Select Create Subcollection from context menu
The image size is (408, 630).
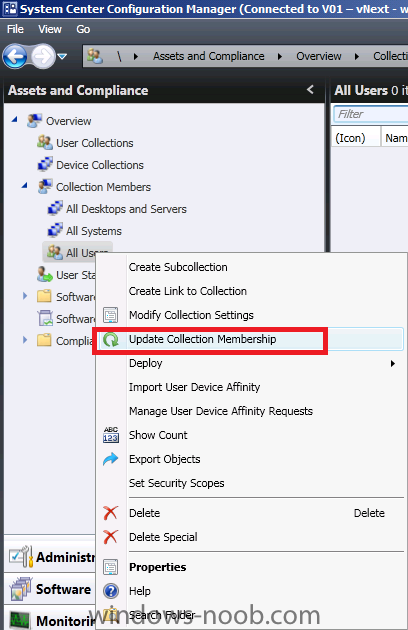pyautogui.click(x=178, y=267)
